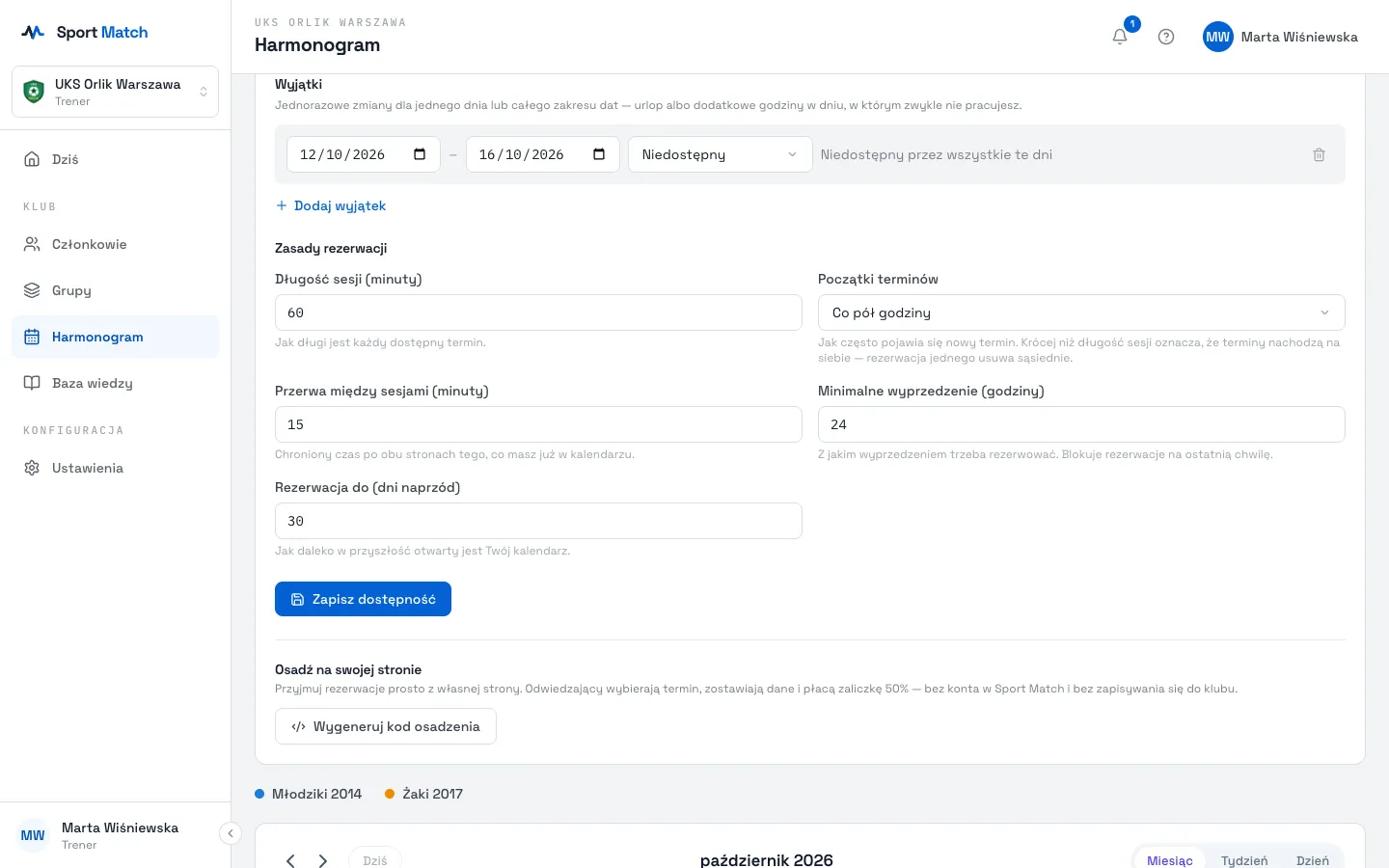Open Ustawienia in the sidebar
The height and width of the screenshot is (868, 1389).
(115, 468)
